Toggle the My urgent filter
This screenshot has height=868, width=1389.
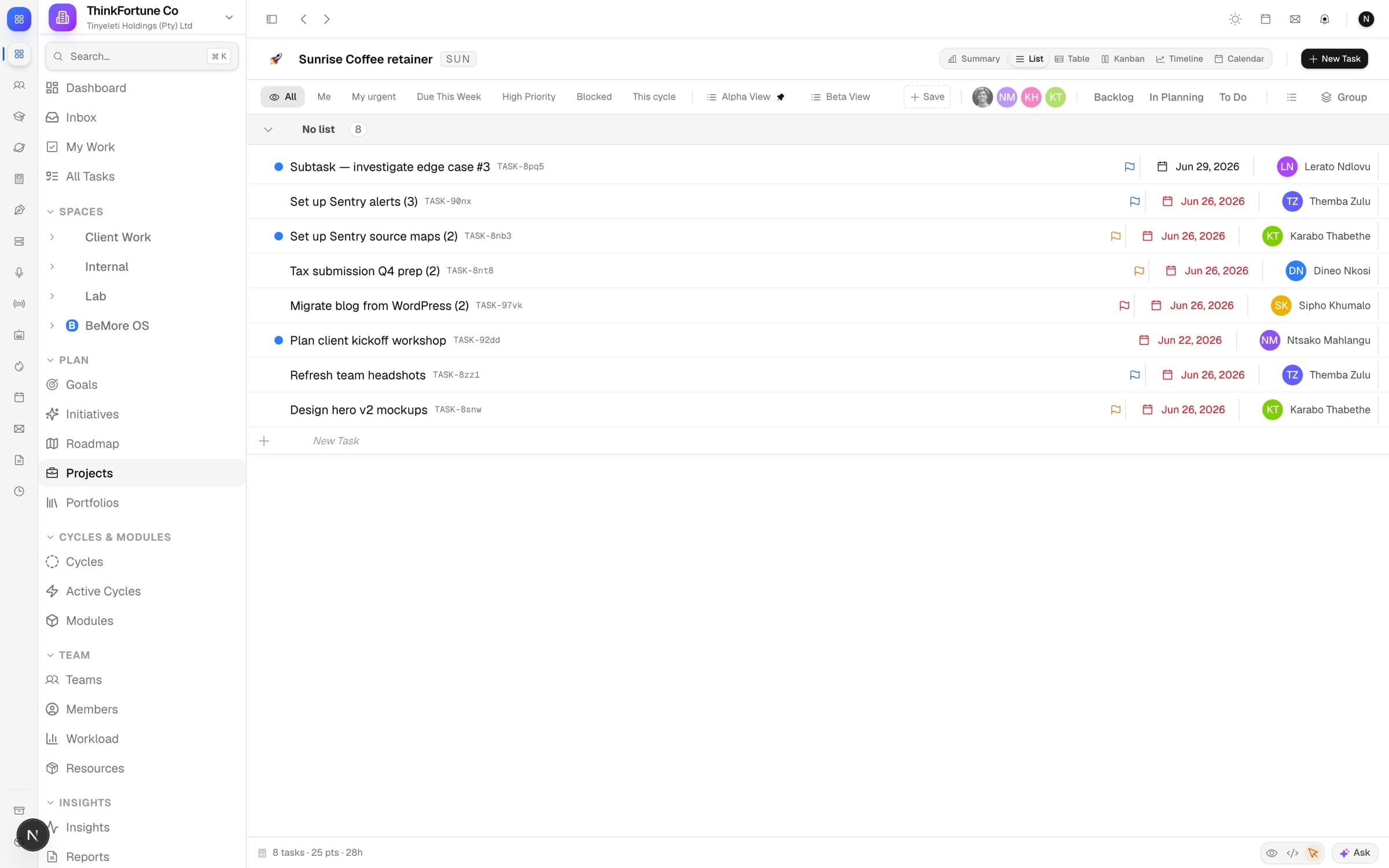coord(374,97)
